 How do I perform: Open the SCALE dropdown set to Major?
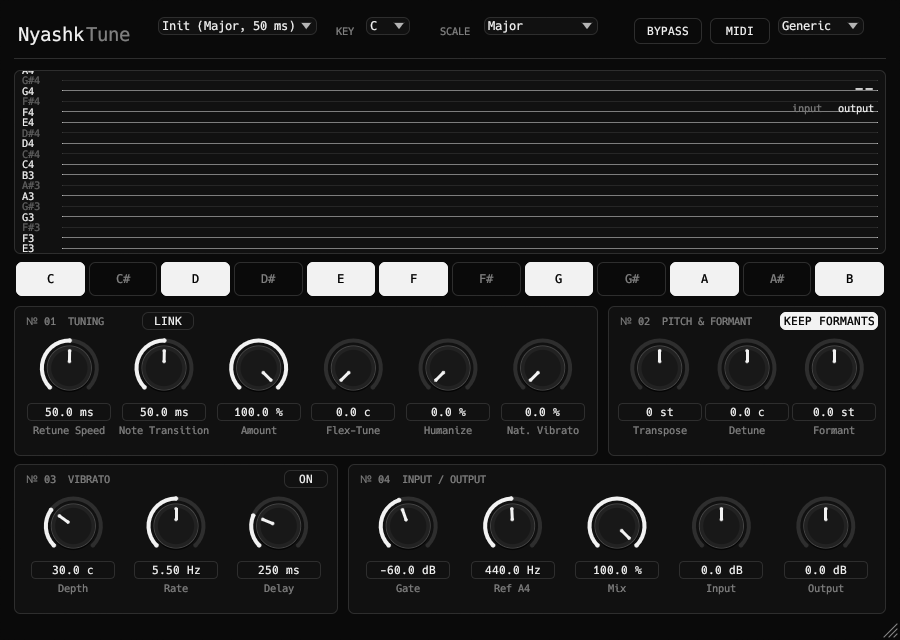click(x=540, y=26)
